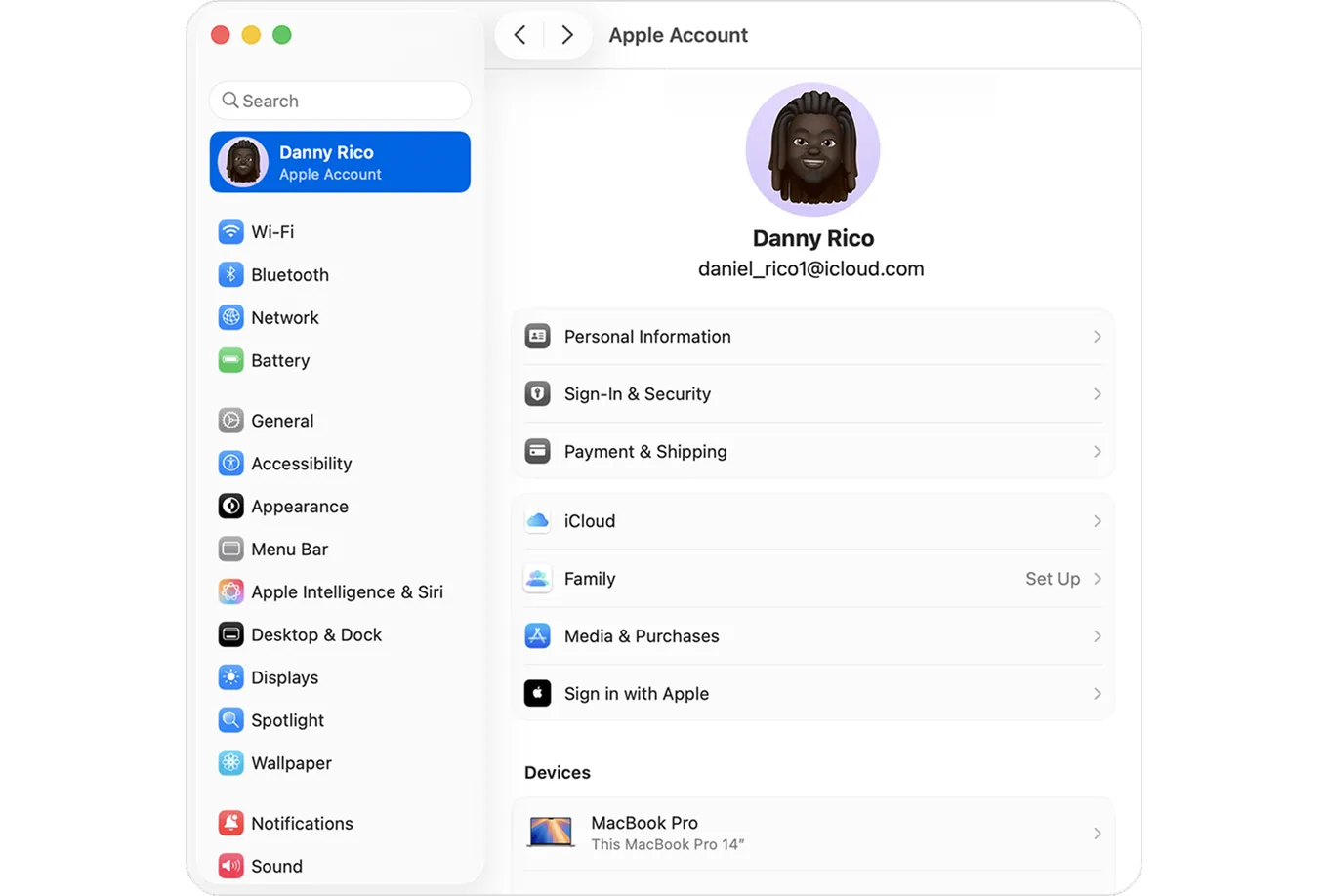
Task: Click the daniel_rico1@icloud.com email text
Action: point(810,268)
